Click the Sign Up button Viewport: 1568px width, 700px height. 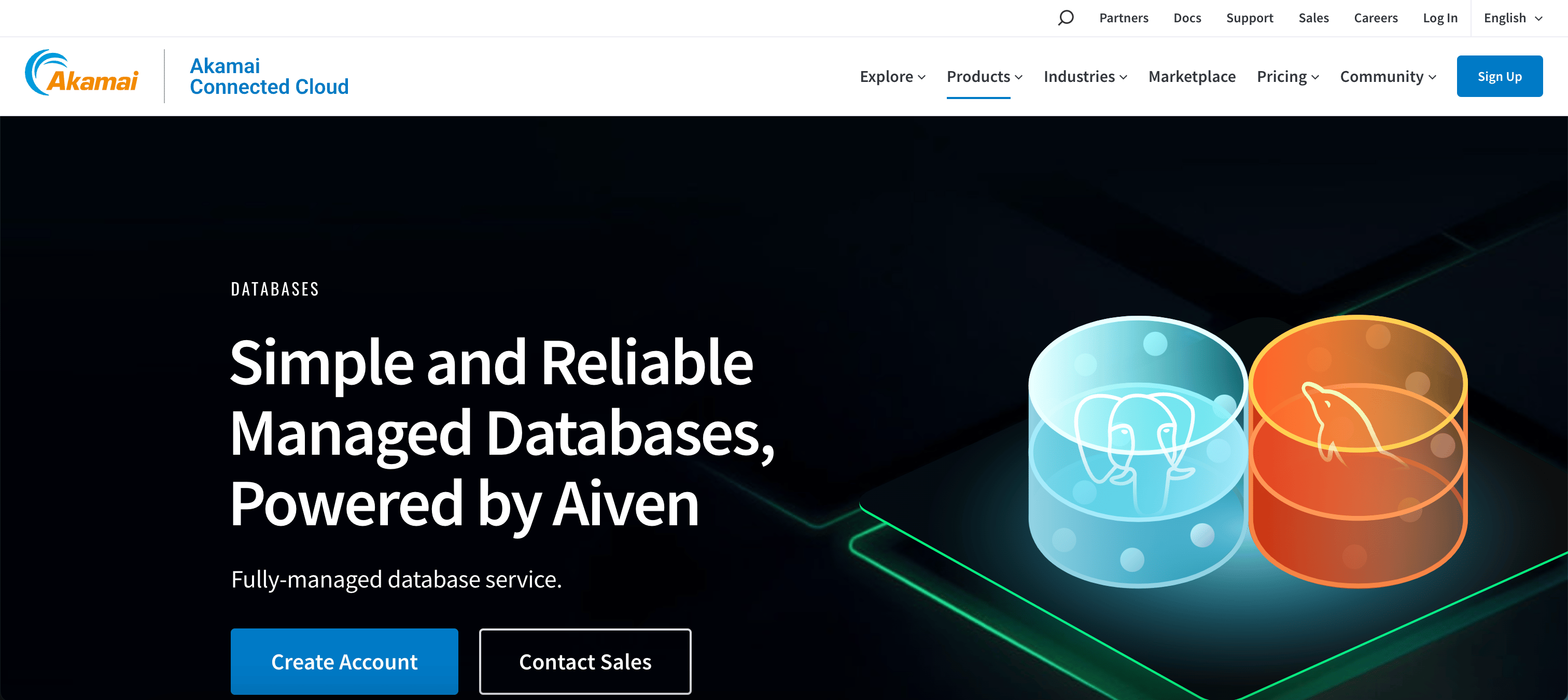[1499, 76]
